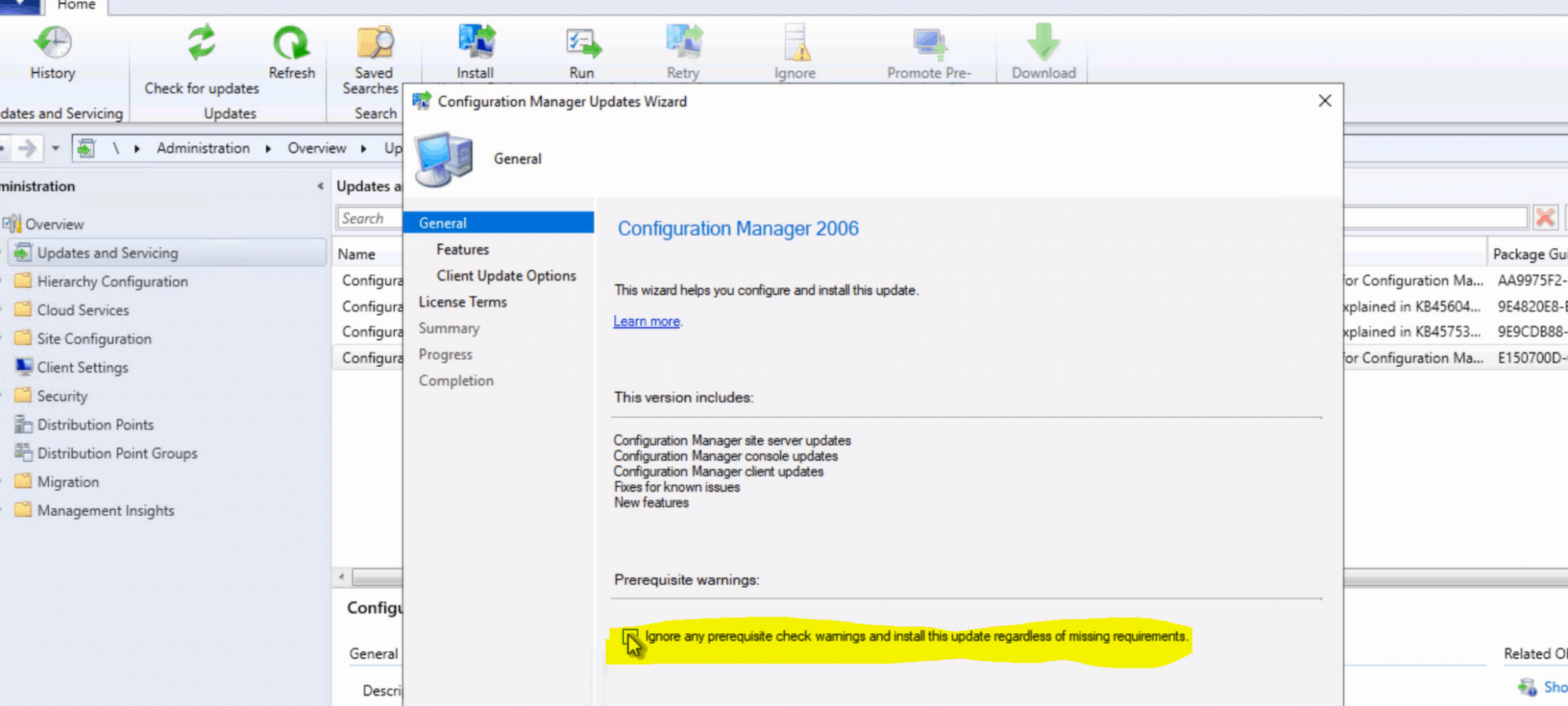1568x706 pixels.
Task: Select the row with GUID AA9975F2
Action: [x=1532, y=281]
